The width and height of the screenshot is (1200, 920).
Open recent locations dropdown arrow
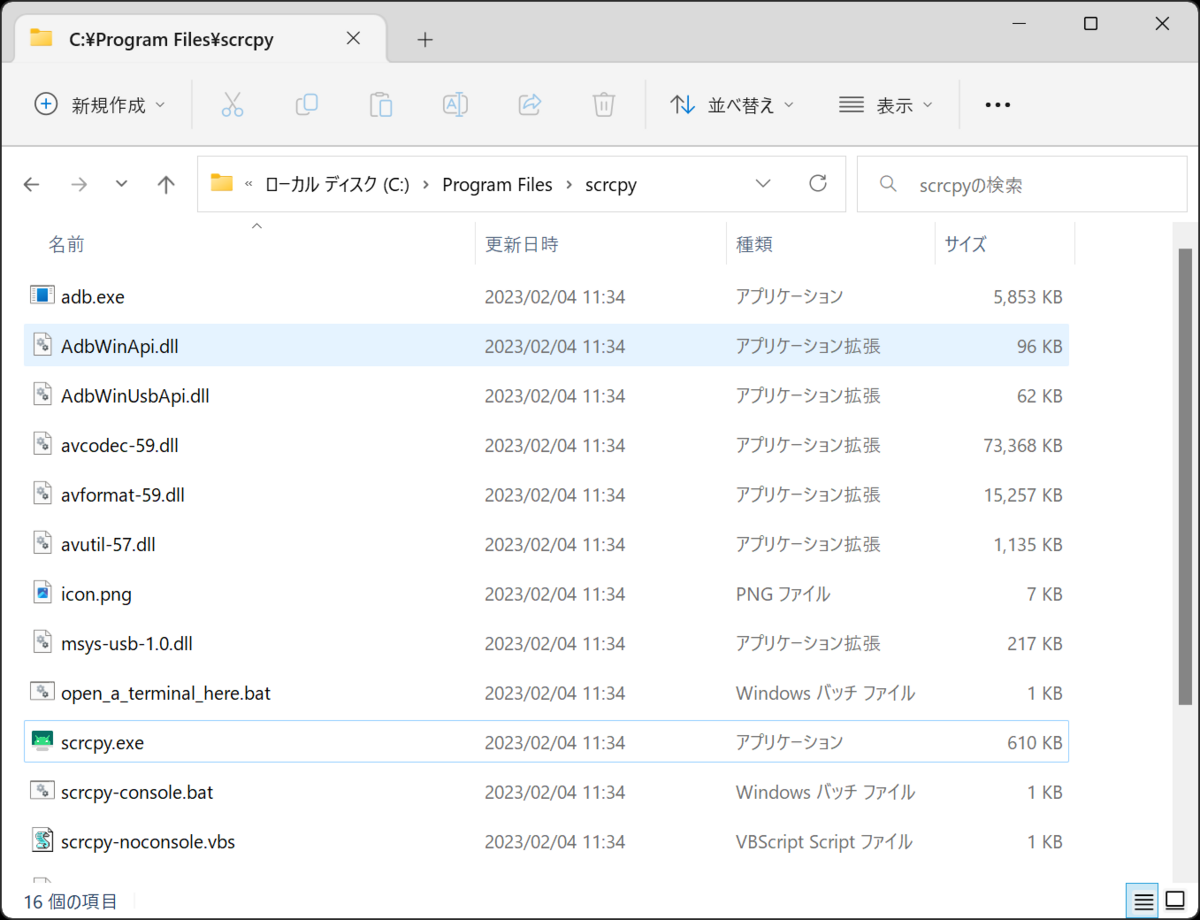click(122, 184)
